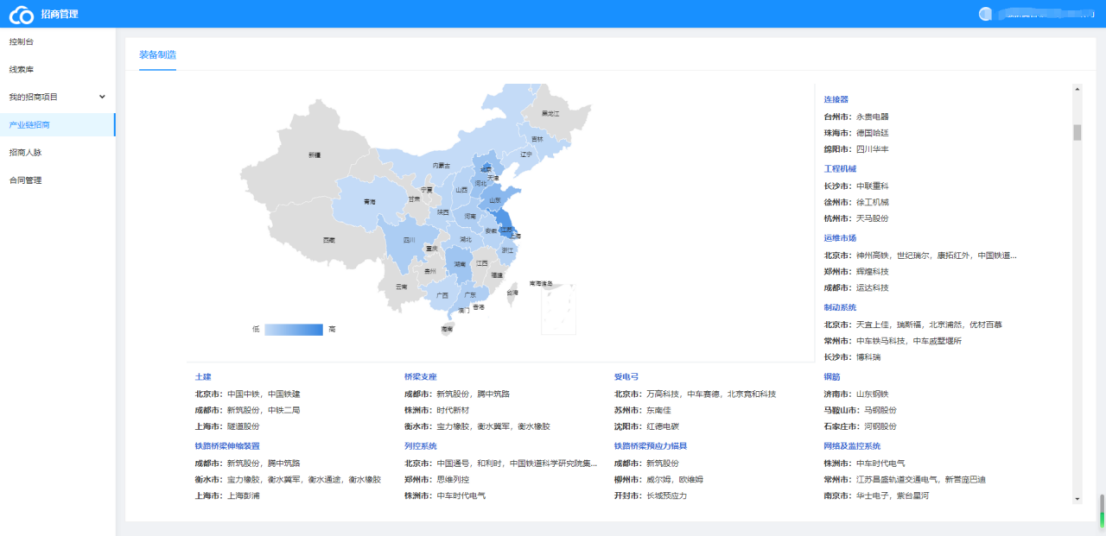The width and height of the screenshot is (1107, 537).
Task: Click the 铁路桥梁预应力锚具 heading
Action: click(651, 446)
